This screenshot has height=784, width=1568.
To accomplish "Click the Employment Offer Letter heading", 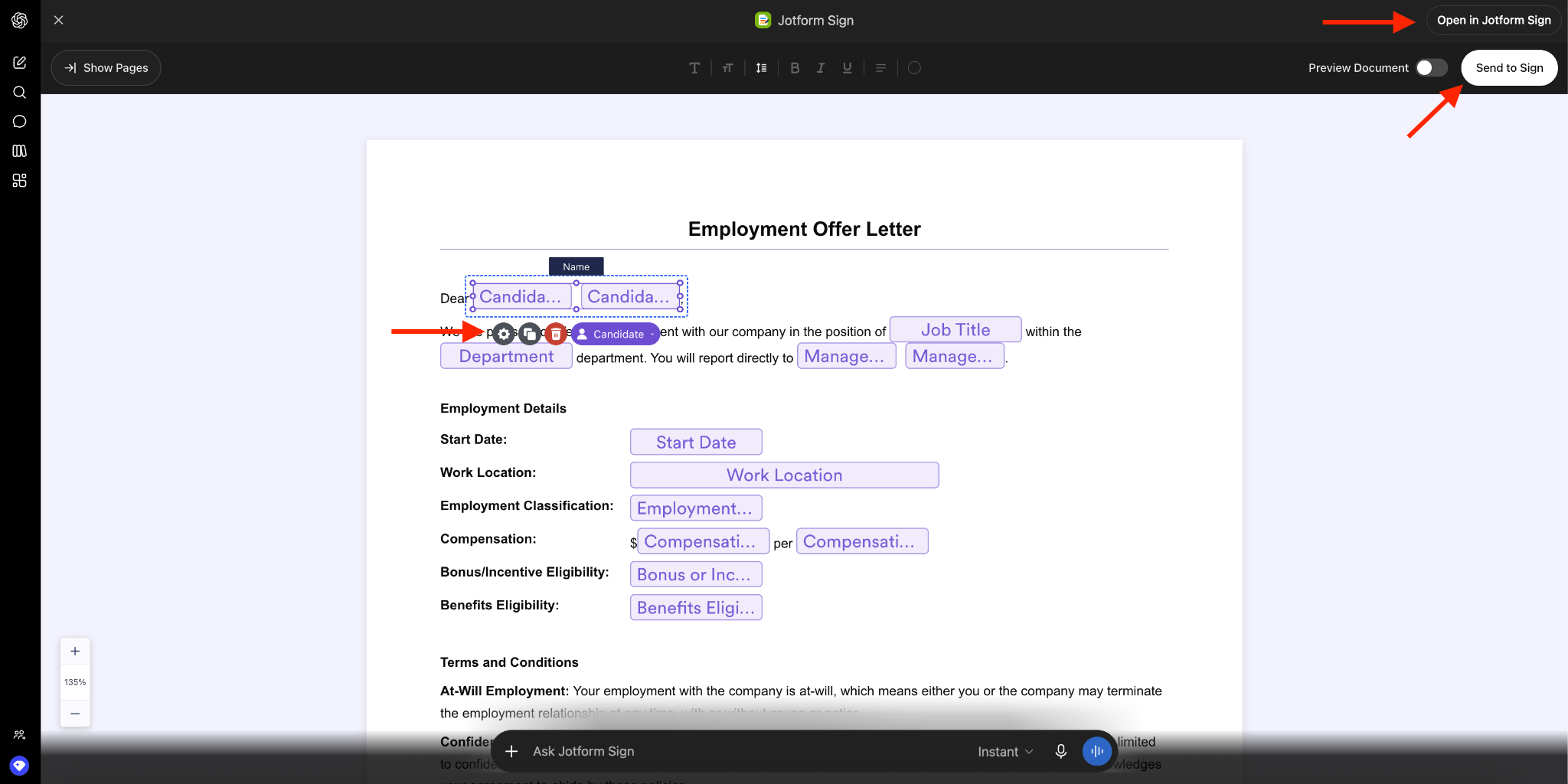I will 804,229.
